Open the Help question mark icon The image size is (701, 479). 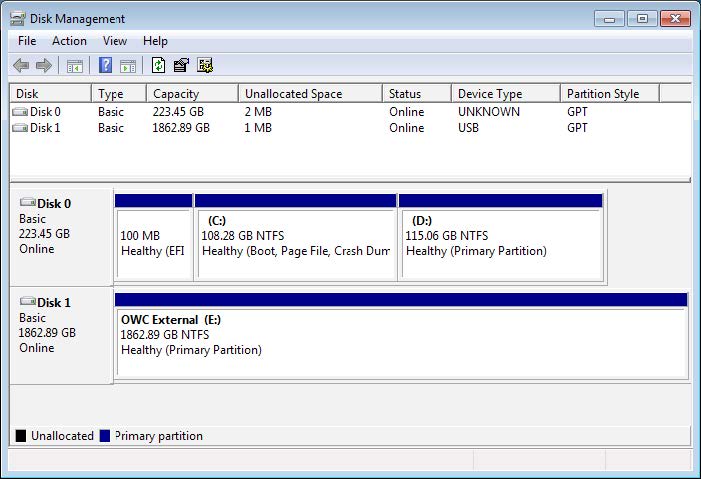coord(106,65)
